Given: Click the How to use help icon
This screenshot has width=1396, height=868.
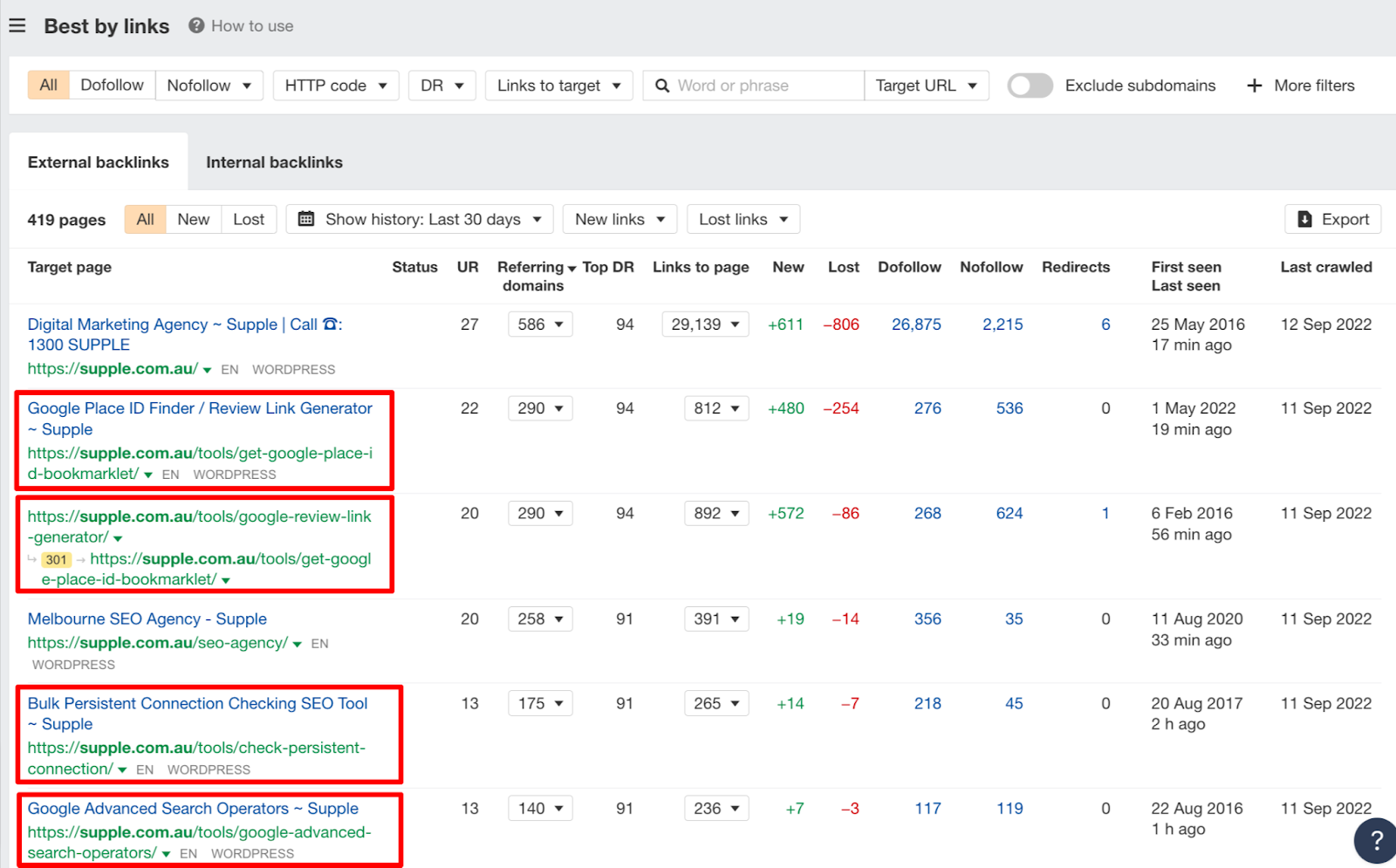Looking at the screenshot, I should pos(196,25).
